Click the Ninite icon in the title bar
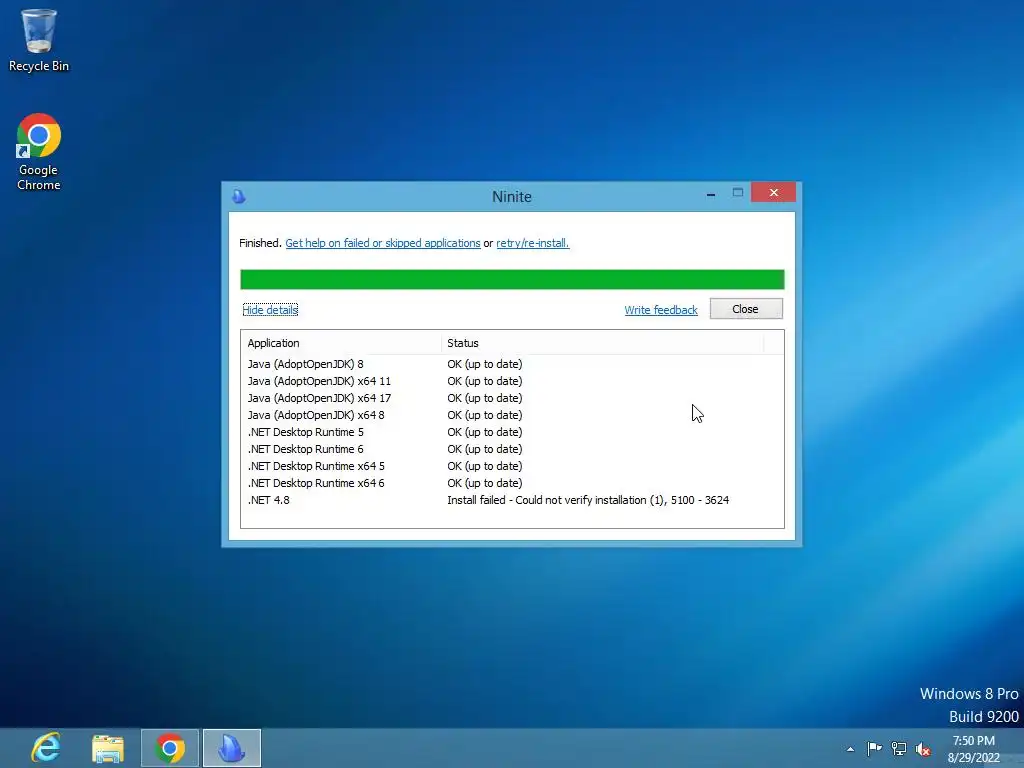The height and width of the screenshot is (768, 1024). (239, 196)
